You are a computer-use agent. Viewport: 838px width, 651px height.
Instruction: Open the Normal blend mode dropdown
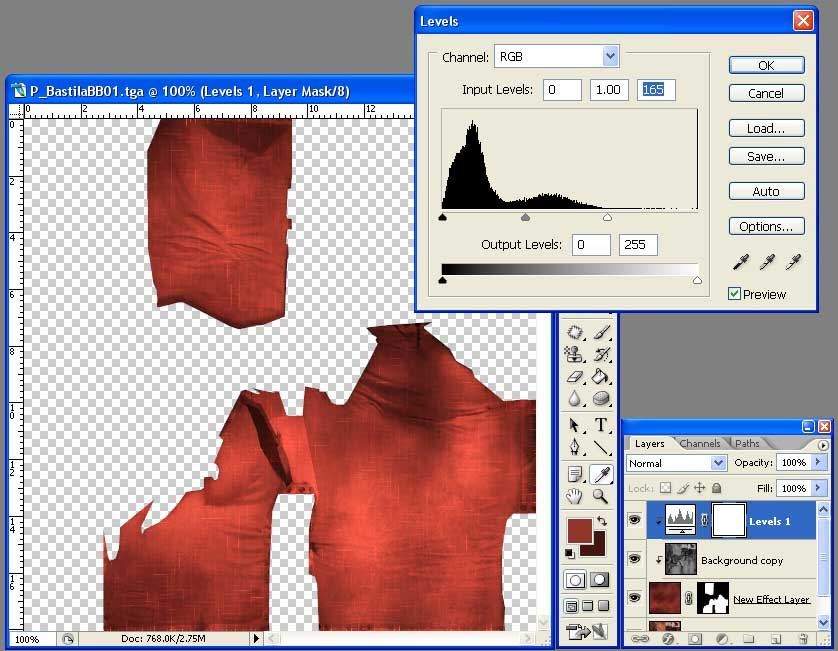[x=718, y=463]
